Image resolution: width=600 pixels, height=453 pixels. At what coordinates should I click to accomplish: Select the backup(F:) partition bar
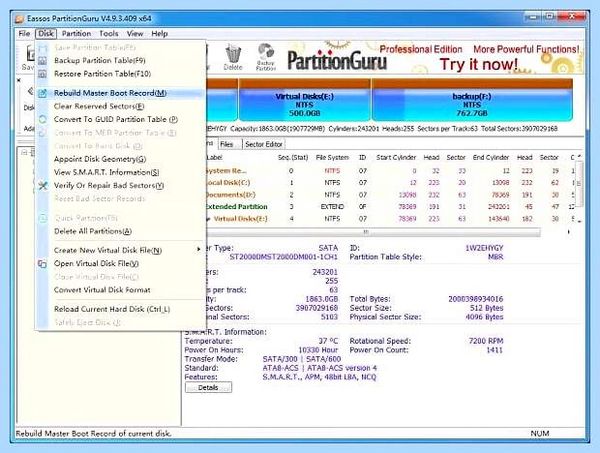tap(472, 100)
